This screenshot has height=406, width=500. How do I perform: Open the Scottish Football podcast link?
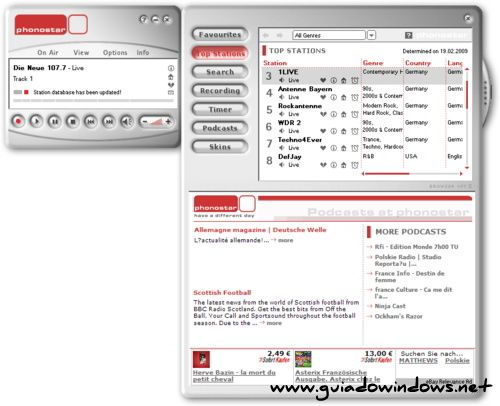(222, 293)
